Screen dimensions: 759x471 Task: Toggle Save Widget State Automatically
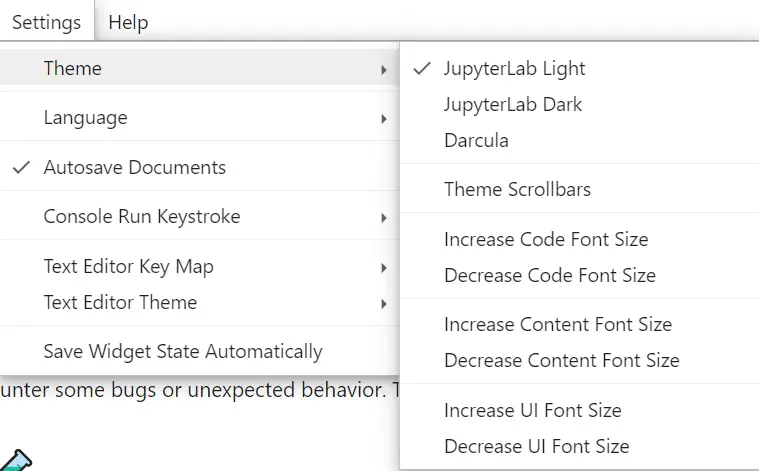199,352
